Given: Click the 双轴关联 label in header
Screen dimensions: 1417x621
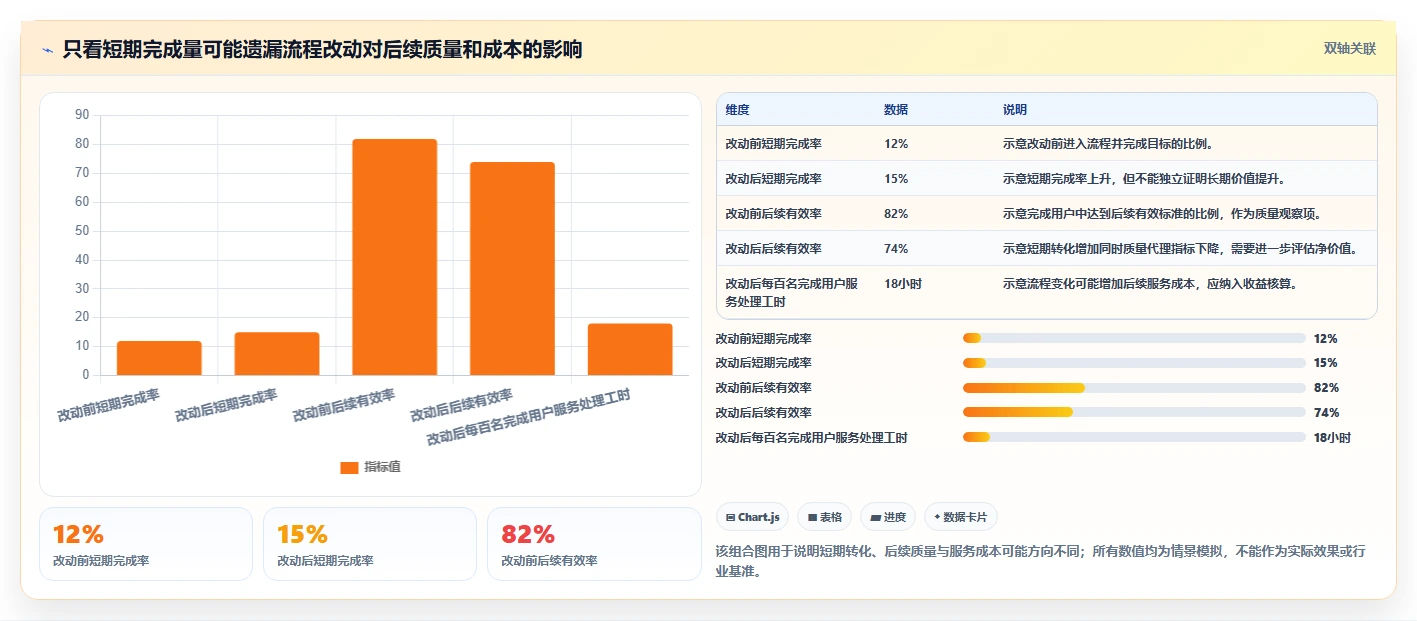Looking at the screenshot, I should tap(1350, 49).
